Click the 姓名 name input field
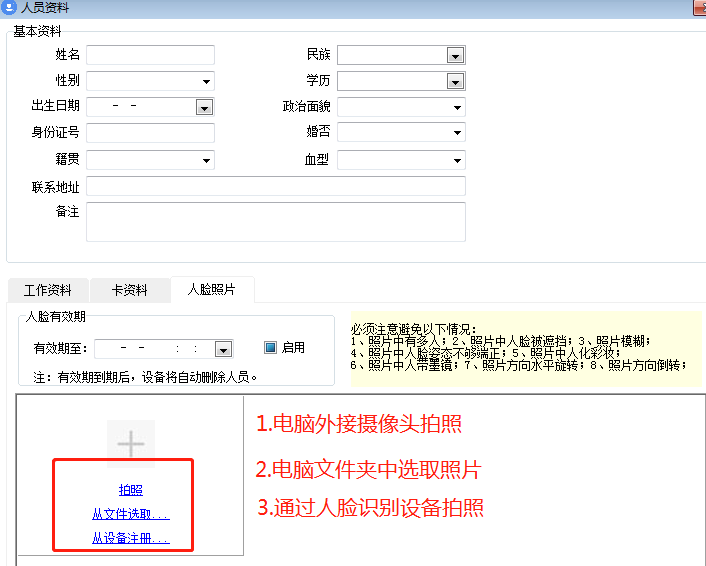Viewport: 706px width, 566px height. click(x=150, y=55)
